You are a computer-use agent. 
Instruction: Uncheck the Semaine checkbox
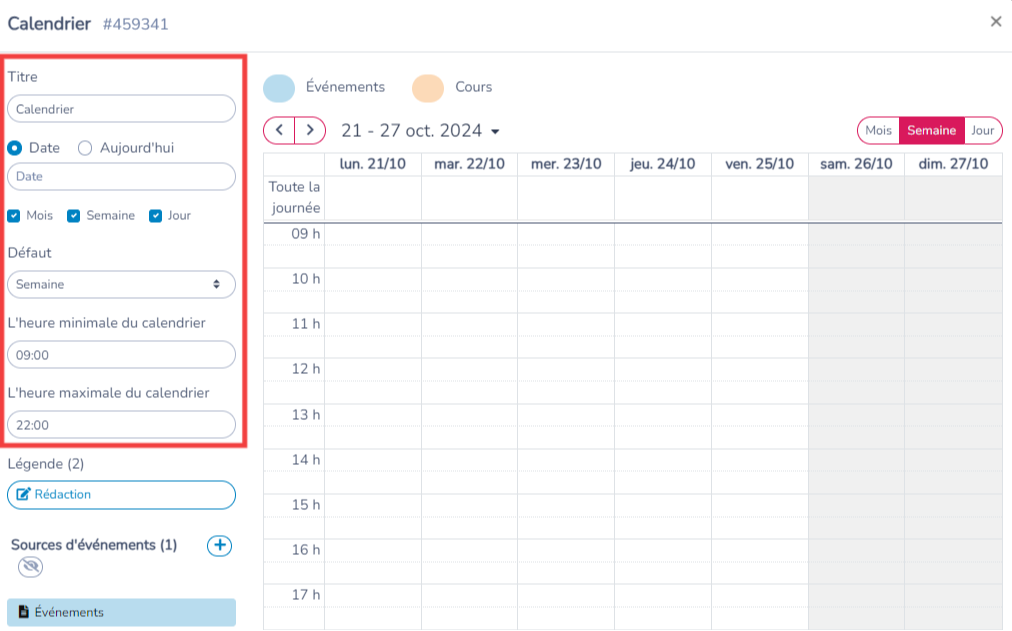pos(74,215)
